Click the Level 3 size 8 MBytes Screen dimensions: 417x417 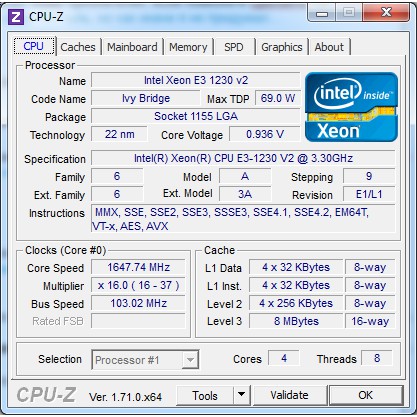coord(296,321)
